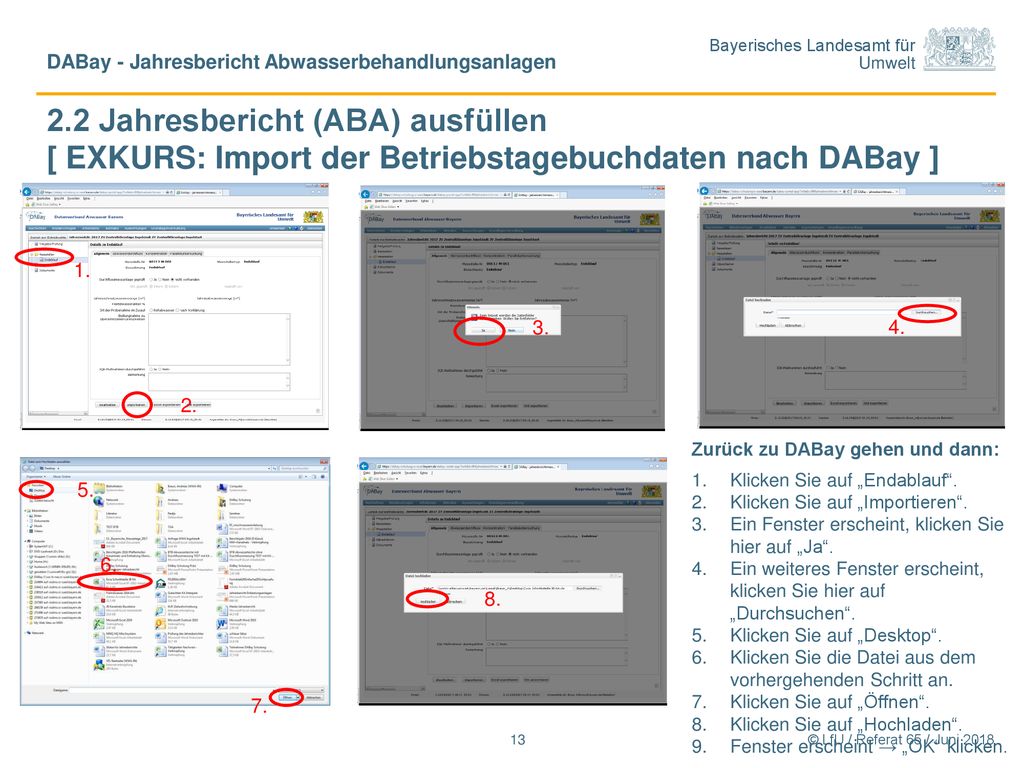
Task: Click the Bemerkung text area in top-left screenshot
Action: [x=219, y=382]
